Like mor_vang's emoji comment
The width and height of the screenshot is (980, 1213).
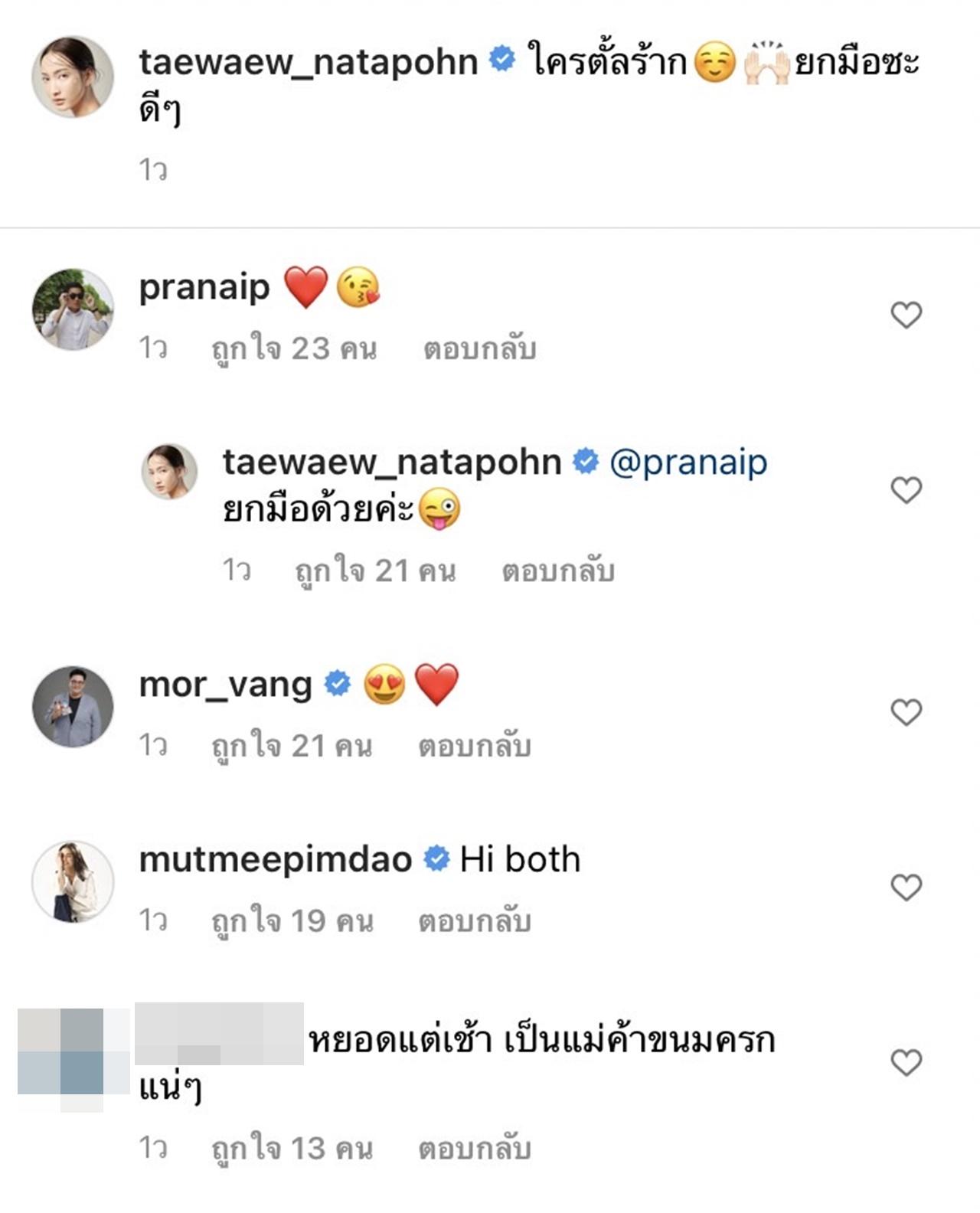(x=906, y=713)
